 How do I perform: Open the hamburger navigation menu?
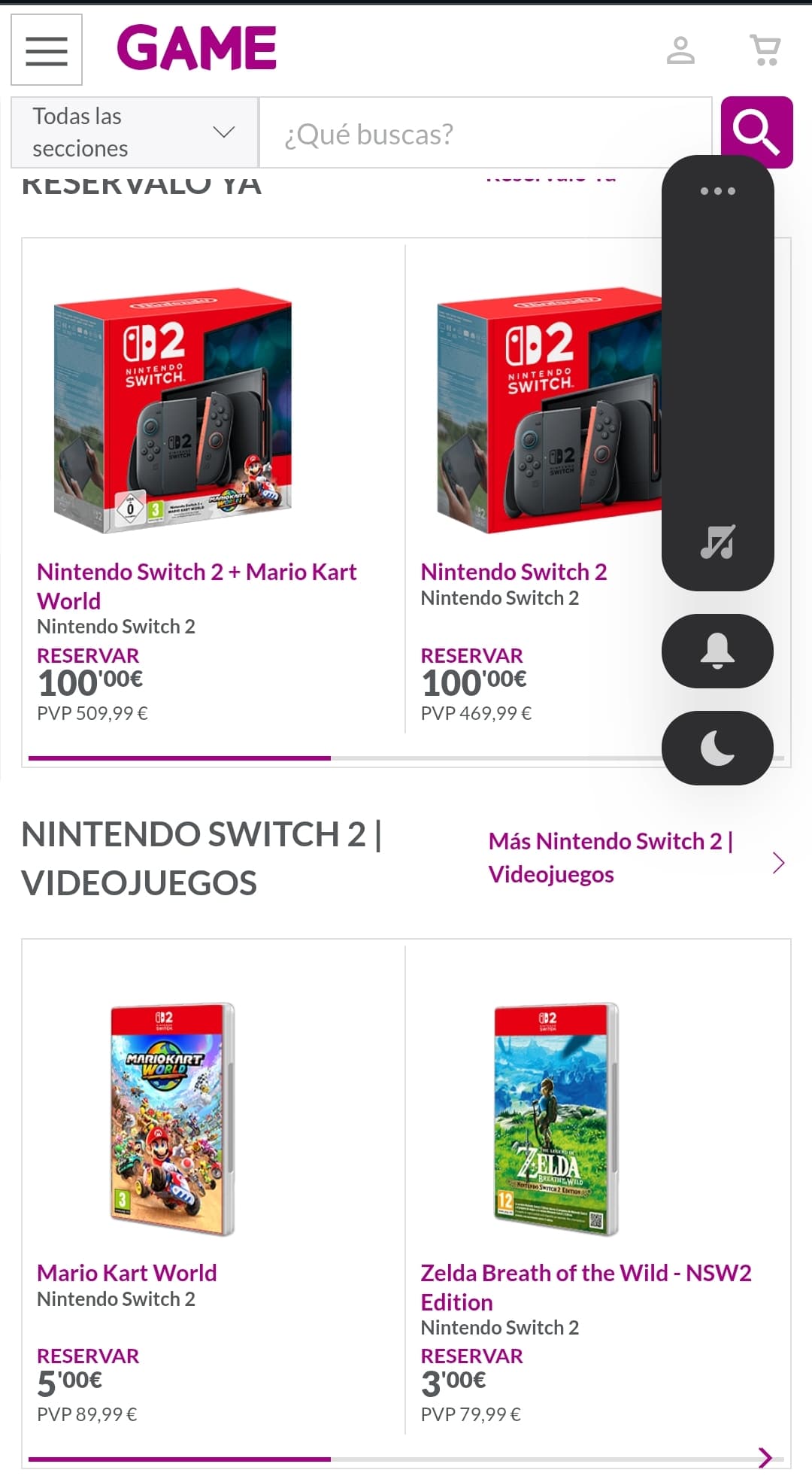[x=47, y=50]
